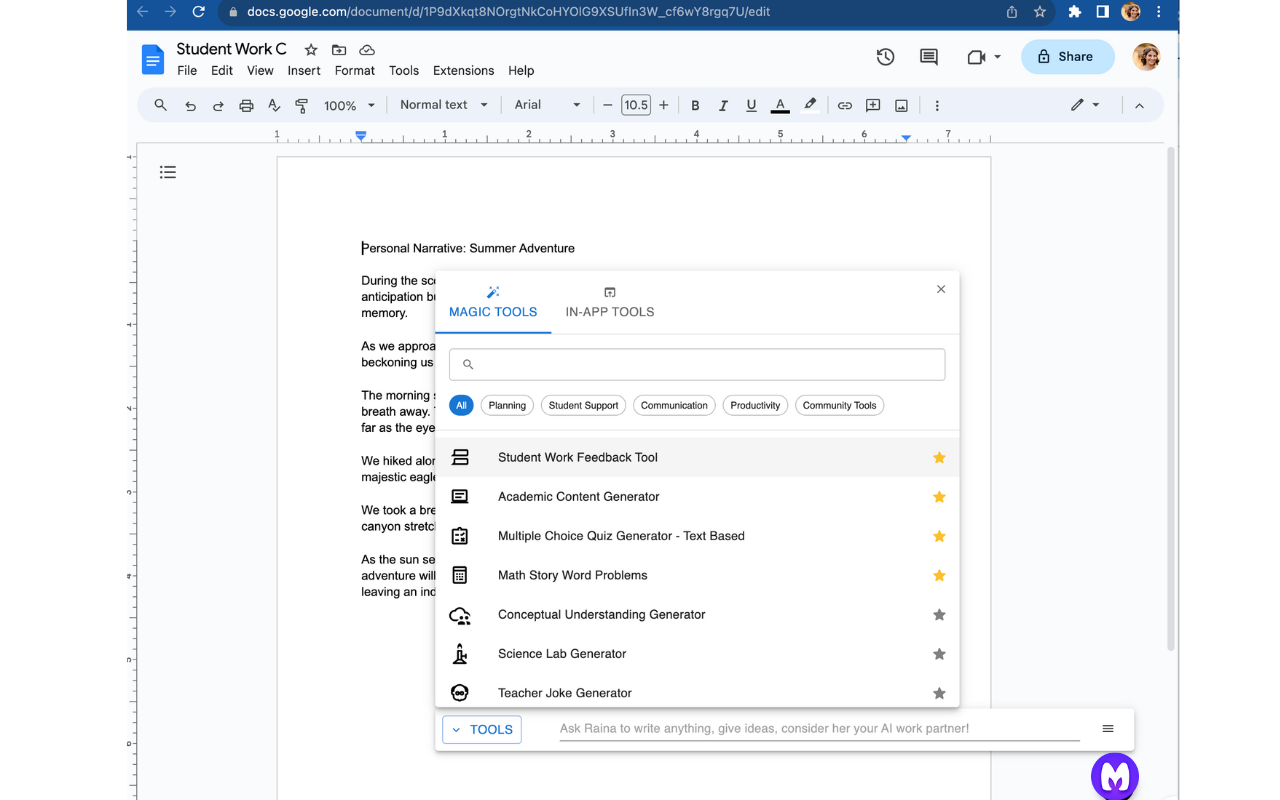This screenshot has width=1280, height=800.
Task: Switch to the Magic Tools tab
Action: click(x=493, y=303)
